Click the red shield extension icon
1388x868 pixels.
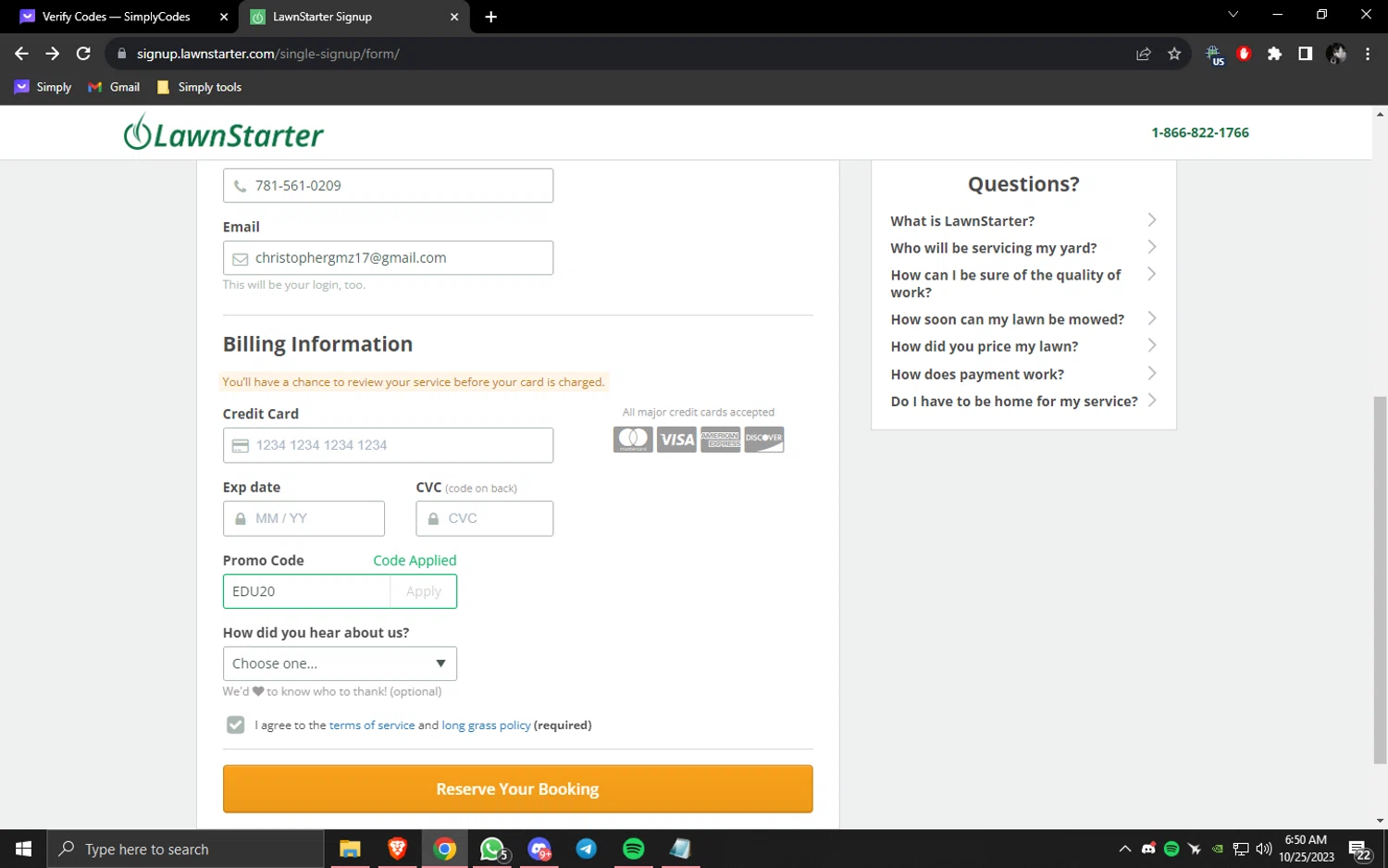(x=1244, y=54)
